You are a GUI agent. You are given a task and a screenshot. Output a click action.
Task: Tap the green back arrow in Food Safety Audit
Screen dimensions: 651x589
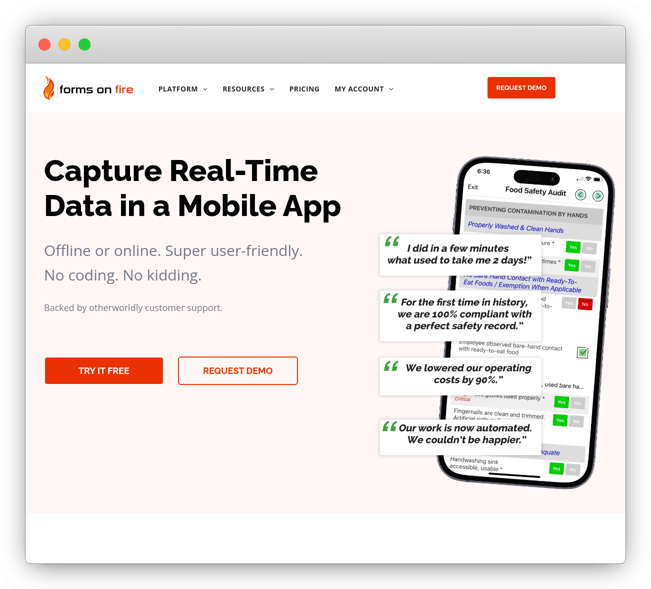tap(580, 194)
